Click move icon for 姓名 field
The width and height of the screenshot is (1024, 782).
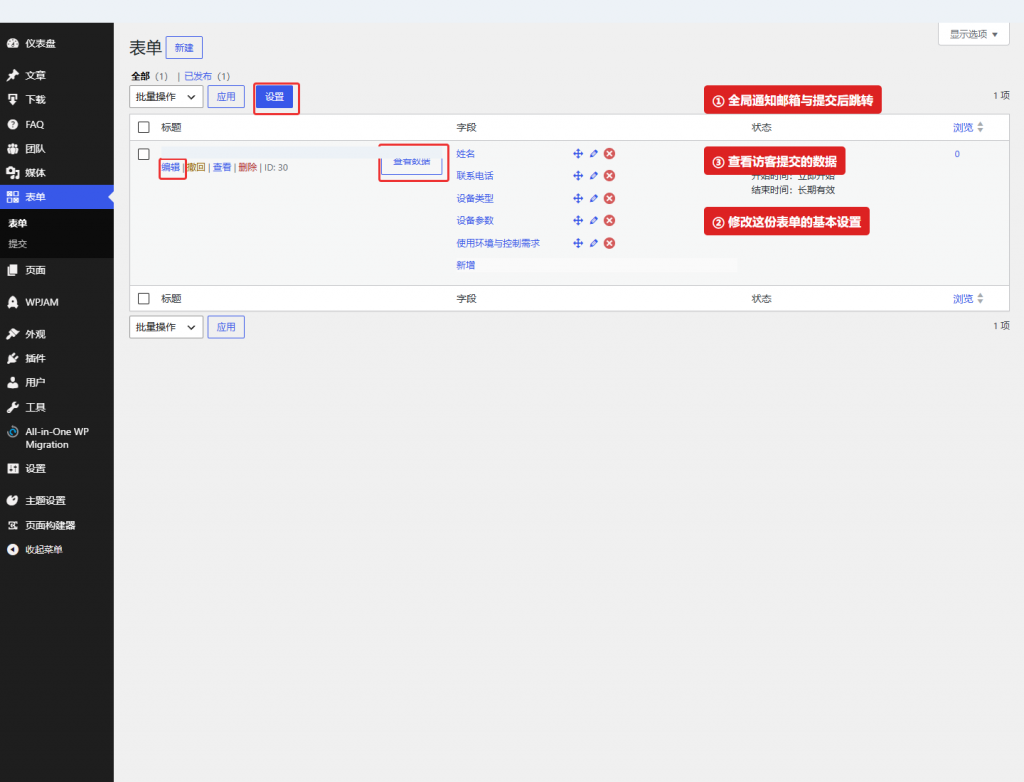(578, 154)
